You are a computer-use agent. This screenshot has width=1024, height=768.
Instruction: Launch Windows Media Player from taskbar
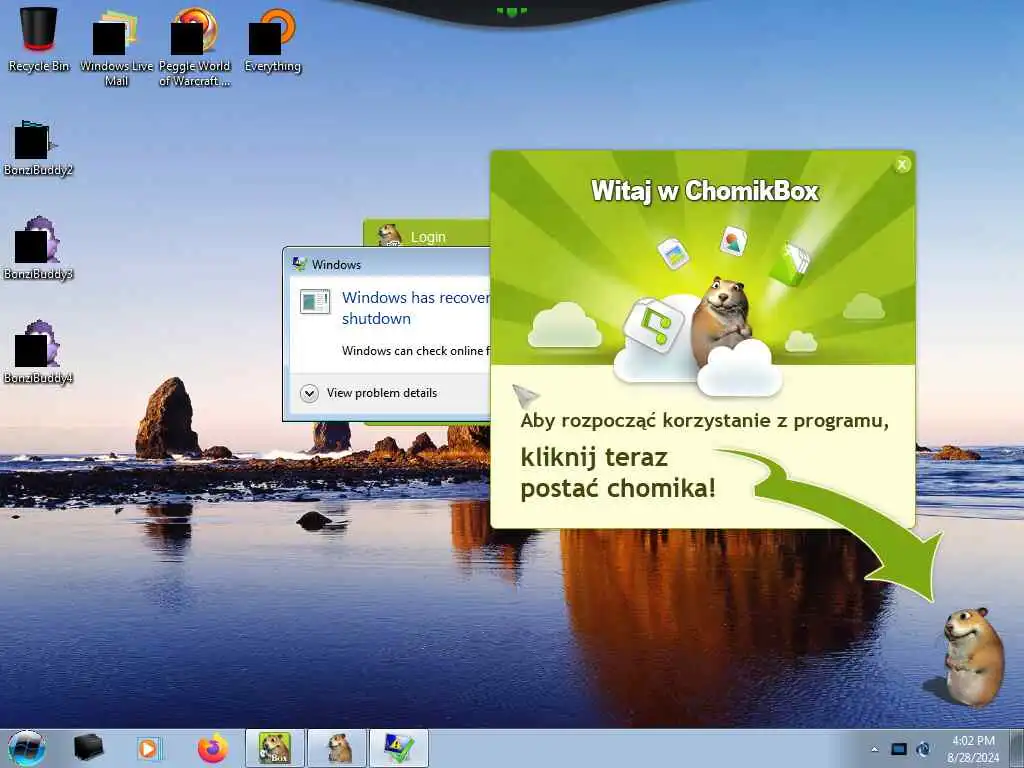pyautogui.click(x=149, y=748)
